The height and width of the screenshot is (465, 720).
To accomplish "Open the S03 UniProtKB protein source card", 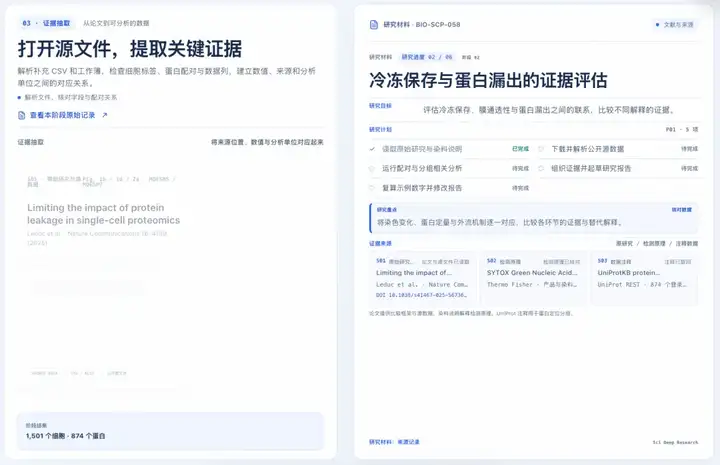I will click(x=644, y=278).
